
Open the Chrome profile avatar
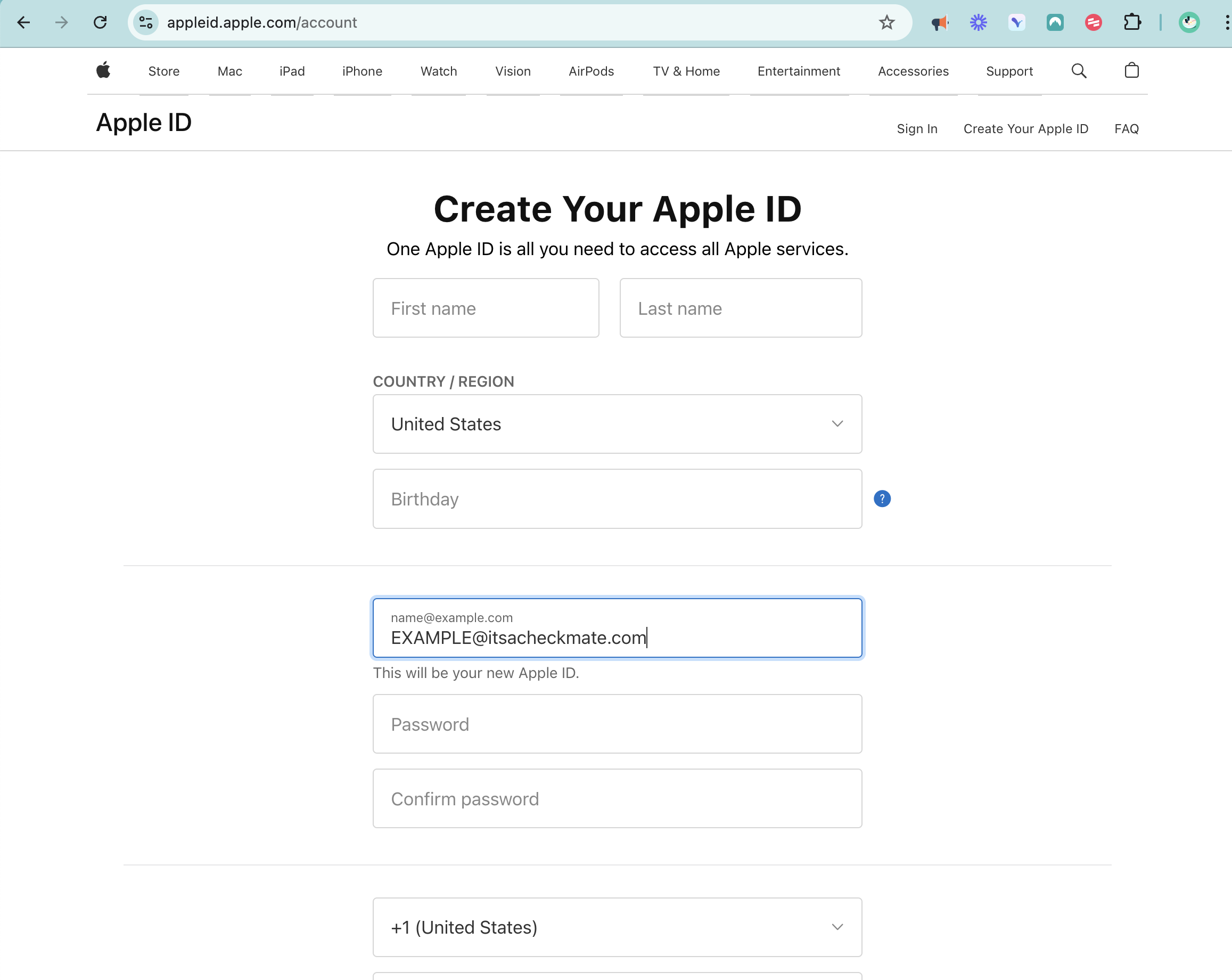point(1189,22)
